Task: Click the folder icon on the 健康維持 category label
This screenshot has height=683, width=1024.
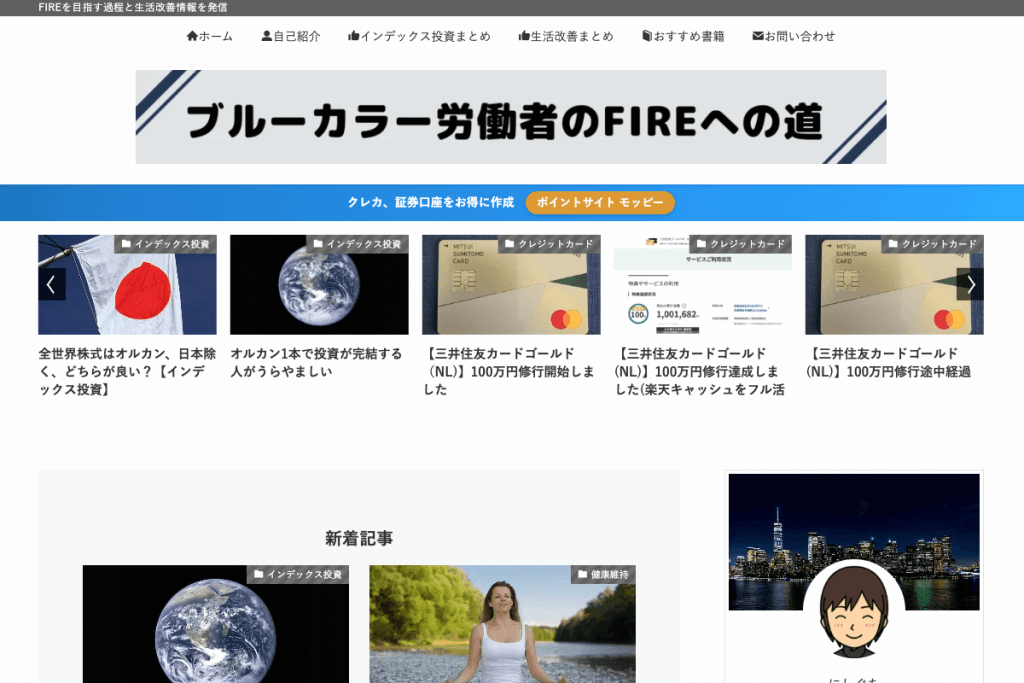Action: tap(580, 574)
